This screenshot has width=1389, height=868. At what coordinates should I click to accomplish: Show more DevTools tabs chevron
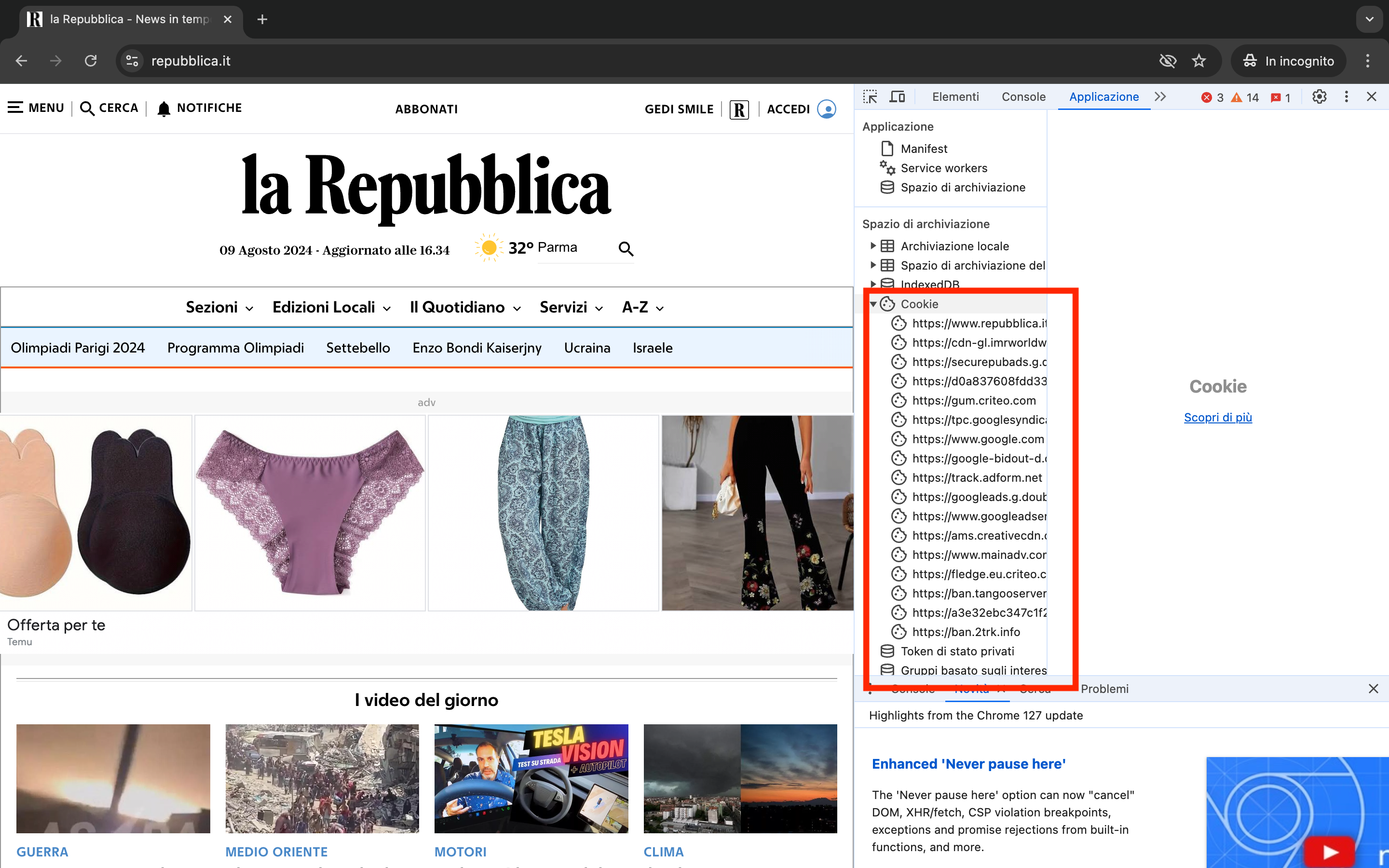[1160, 97]
